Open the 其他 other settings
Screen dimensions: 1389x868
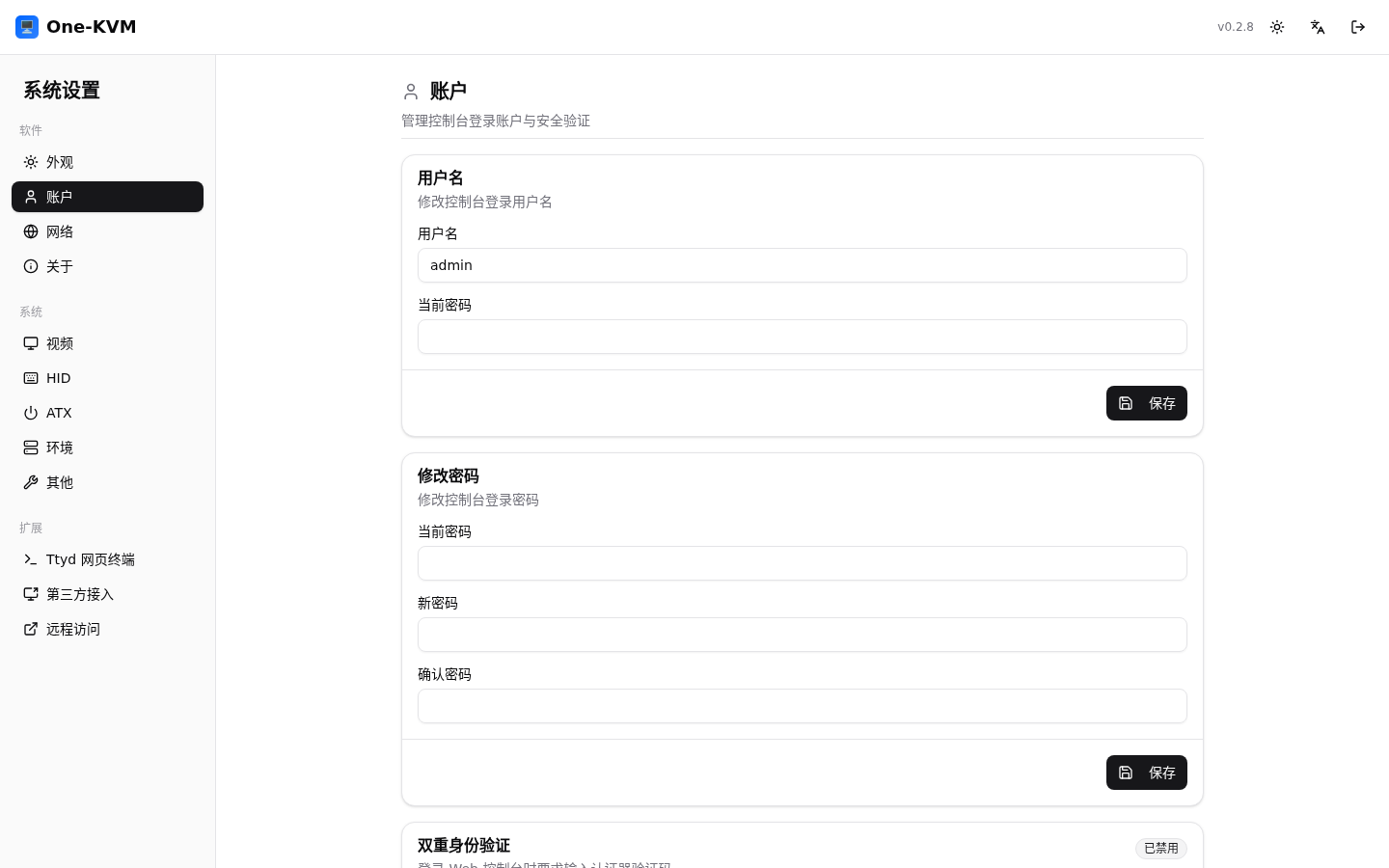(107, 482)
